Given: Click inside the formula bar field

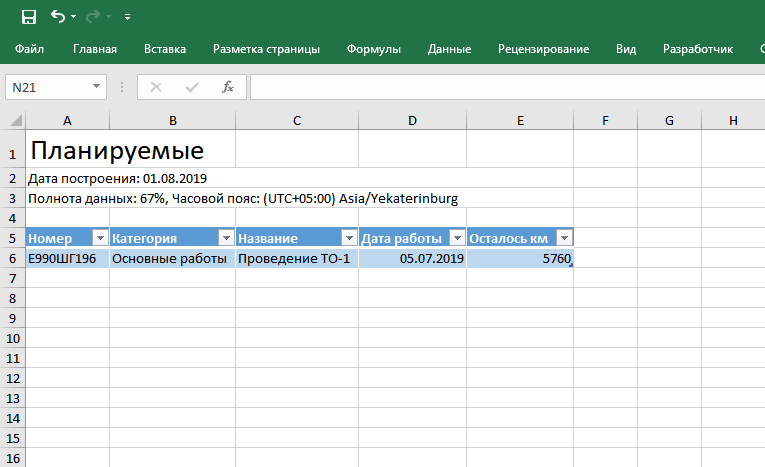Looking at the screenshot, I should click(507, 87).
